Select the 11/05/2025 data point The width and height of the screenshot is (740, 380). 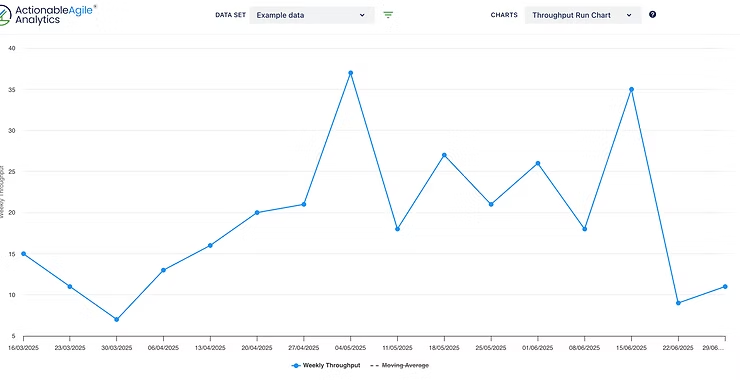(397, 229)
